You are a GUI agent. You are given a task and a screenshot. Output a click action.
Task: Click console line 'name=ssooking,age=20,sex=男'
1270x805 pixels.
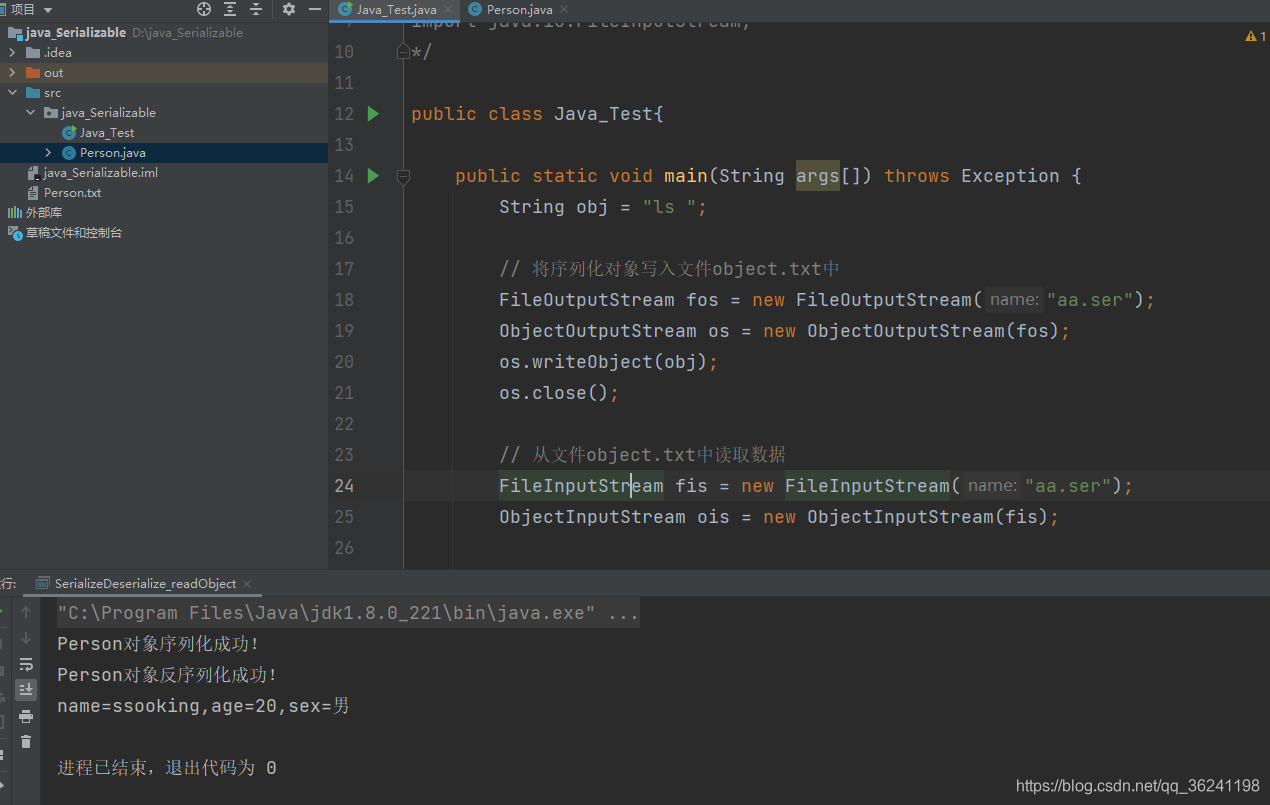203,706
